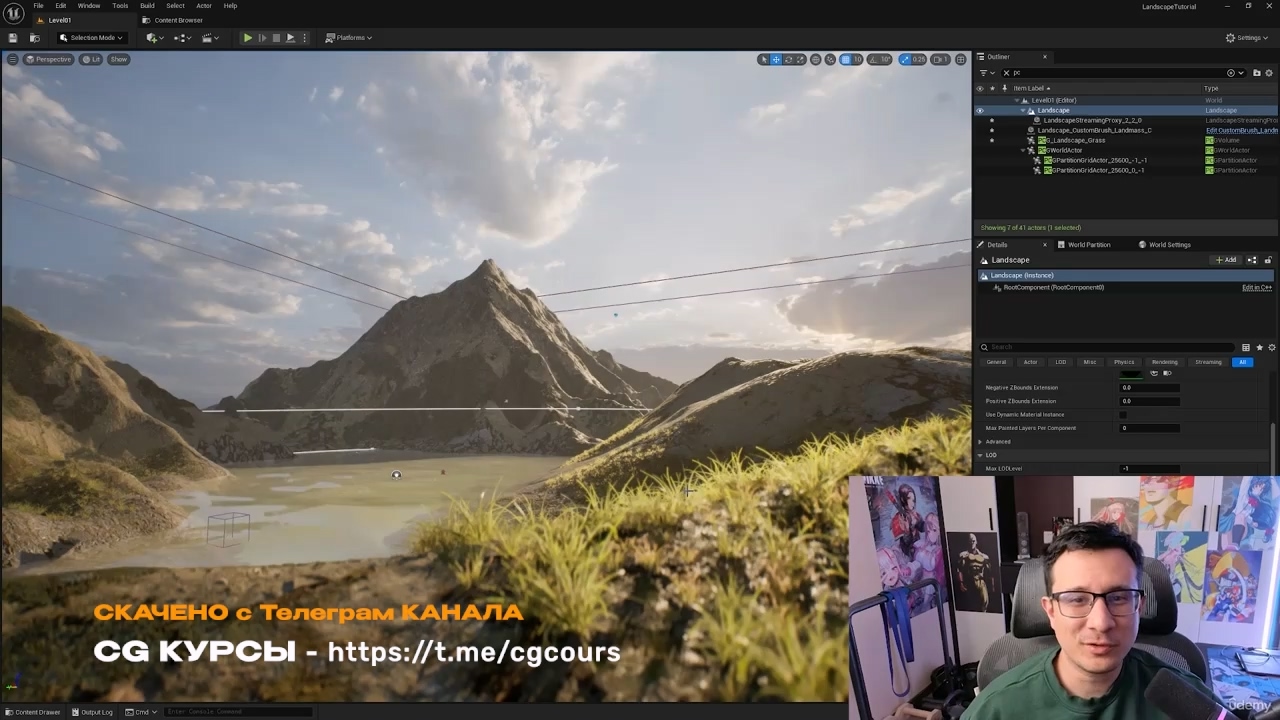
Task: Click the save current level icon
Action: 14,38
